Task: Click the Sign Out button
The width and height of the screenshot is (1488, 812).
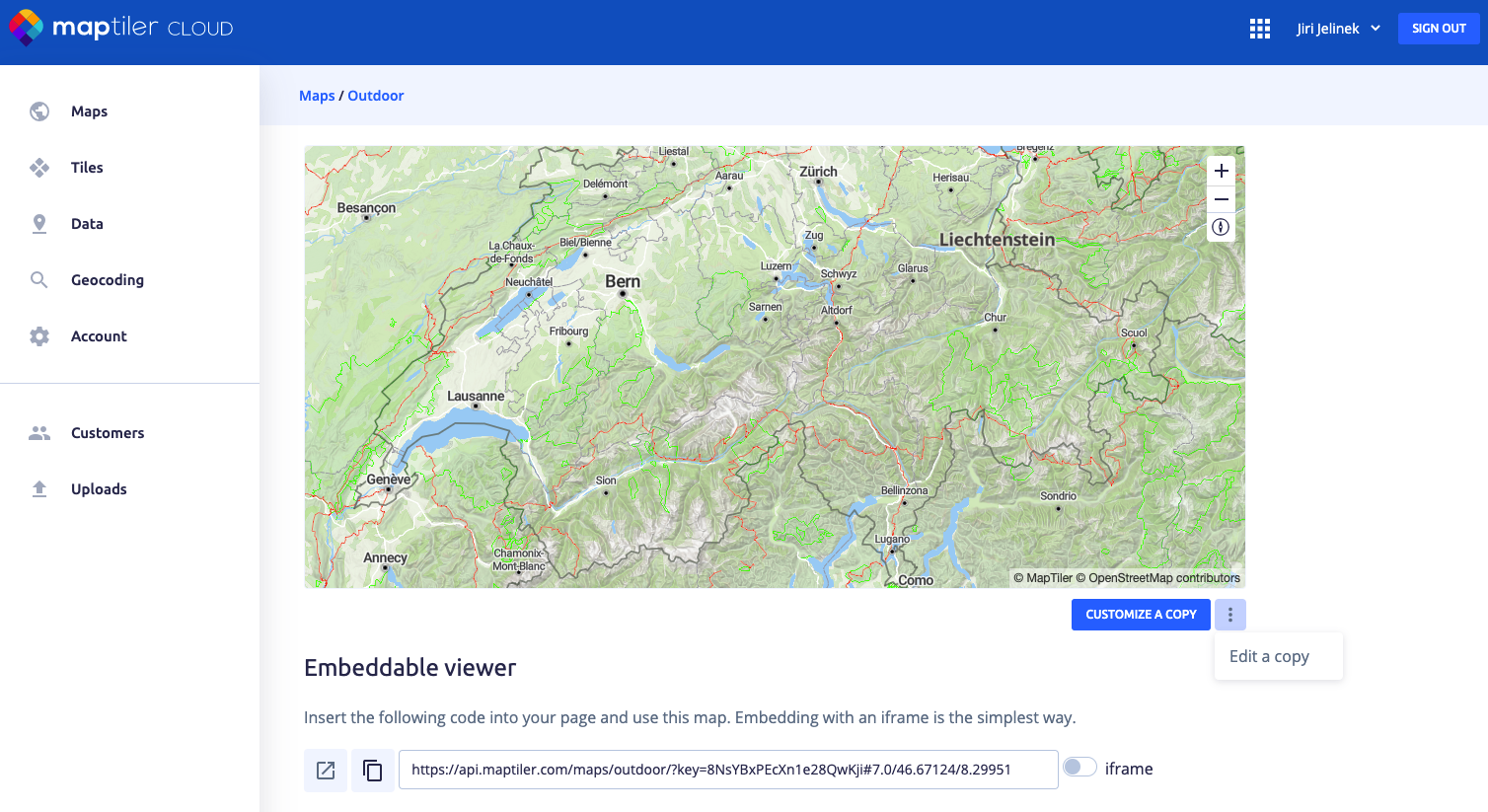Action: [x=1438, y=29]
